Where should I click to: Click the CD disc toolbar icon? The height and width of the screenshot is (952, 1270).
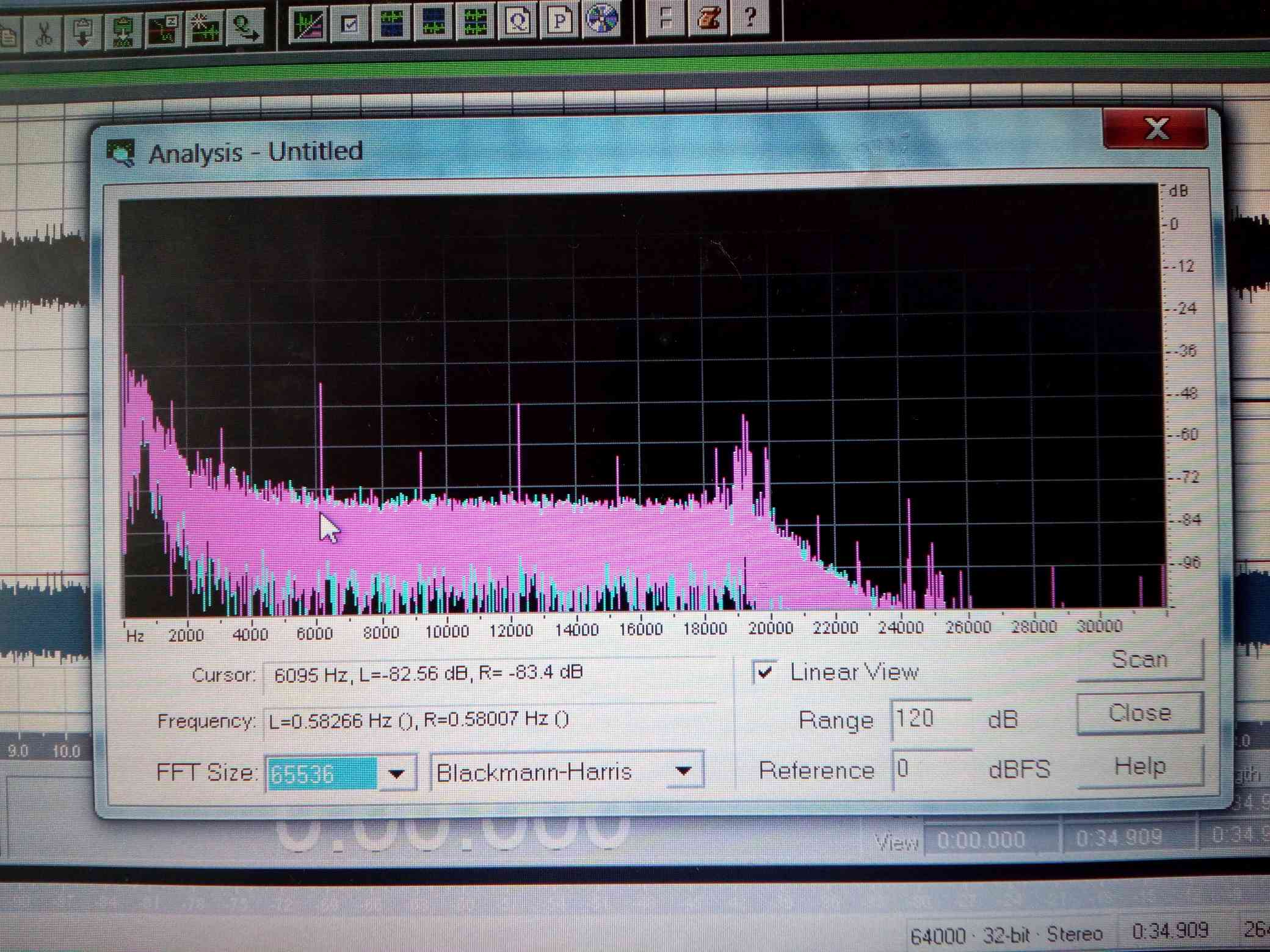602,20
